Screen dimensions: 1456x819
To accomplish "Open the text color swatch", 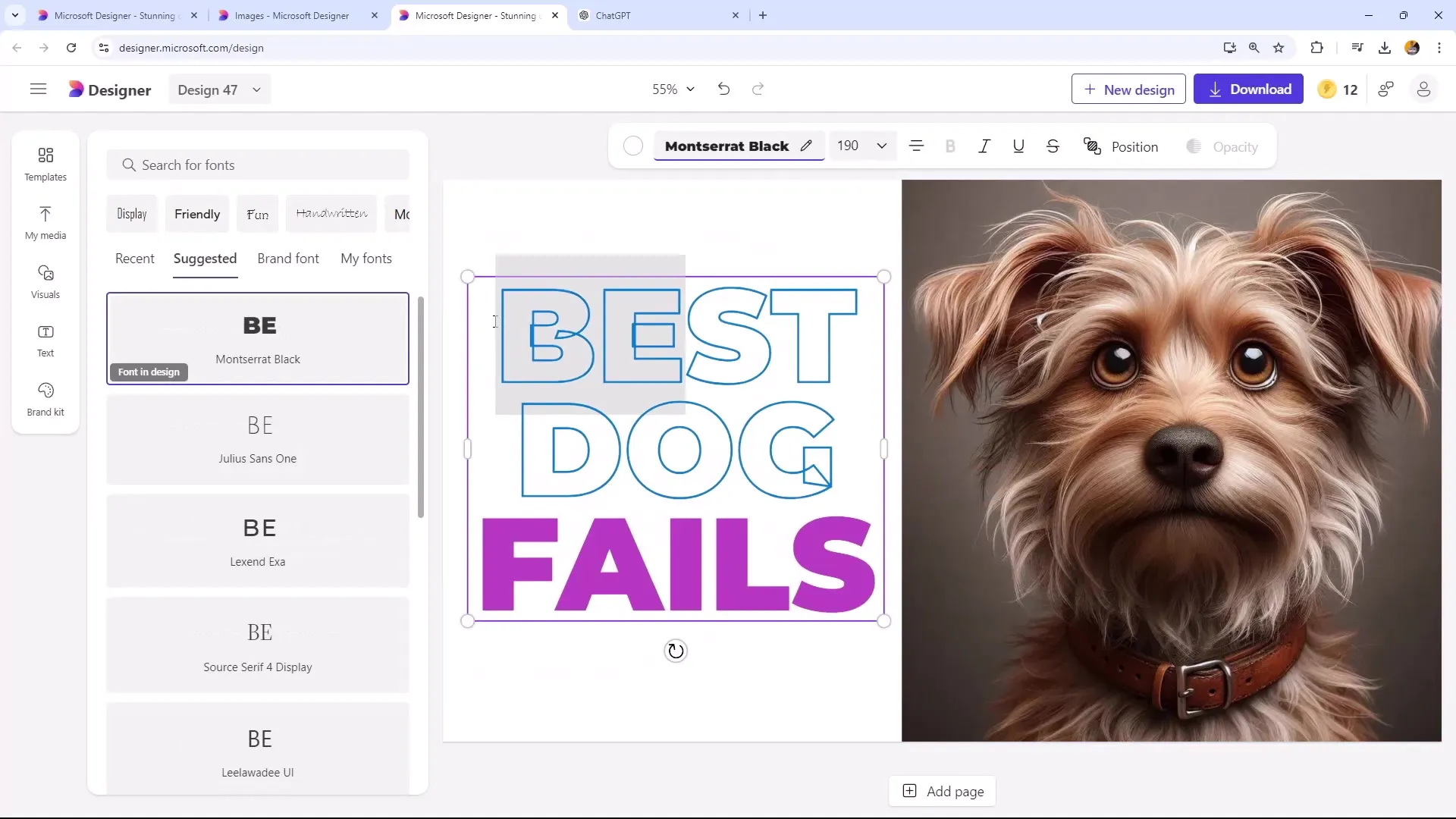I will click(633, 146).
